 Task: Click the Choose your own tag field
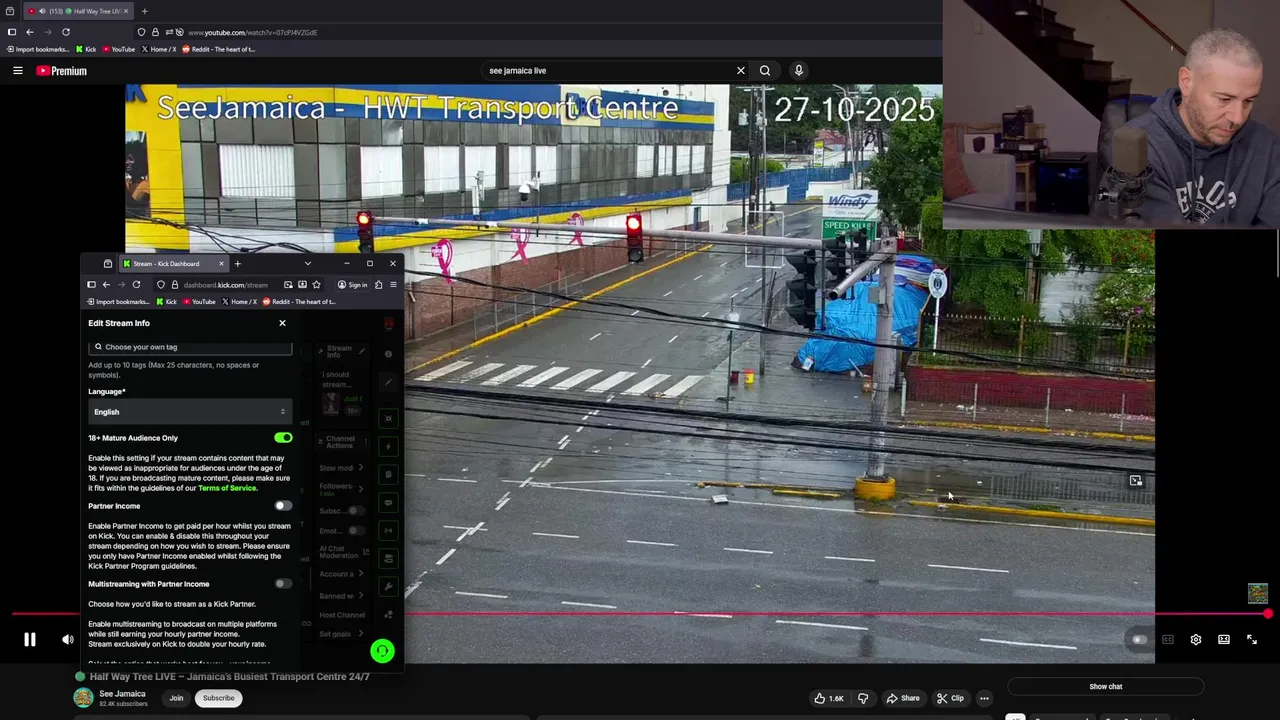(190, 347)
